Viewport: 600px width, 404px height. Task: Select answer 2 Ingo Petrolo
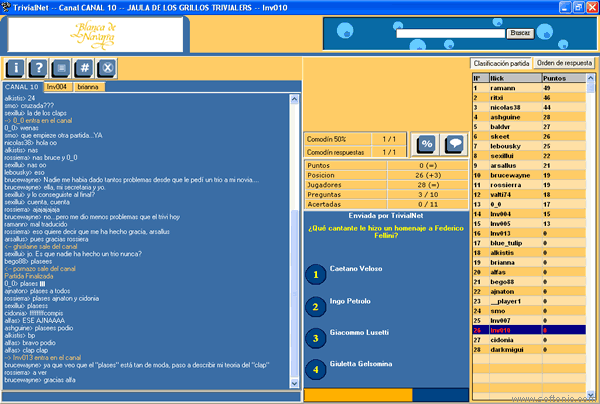314,305
